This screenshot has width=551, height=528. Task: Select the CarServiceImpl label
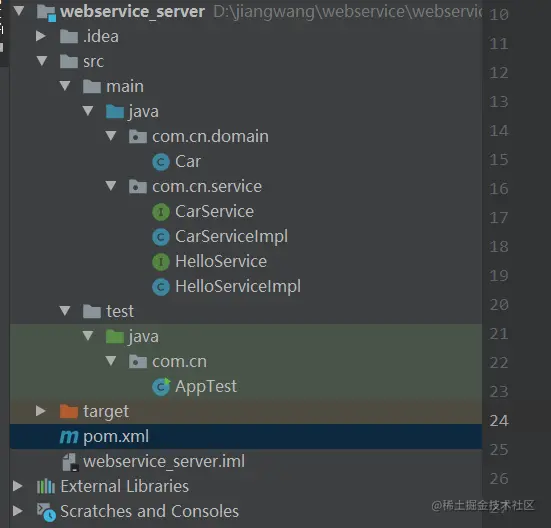tap(232, 237)
